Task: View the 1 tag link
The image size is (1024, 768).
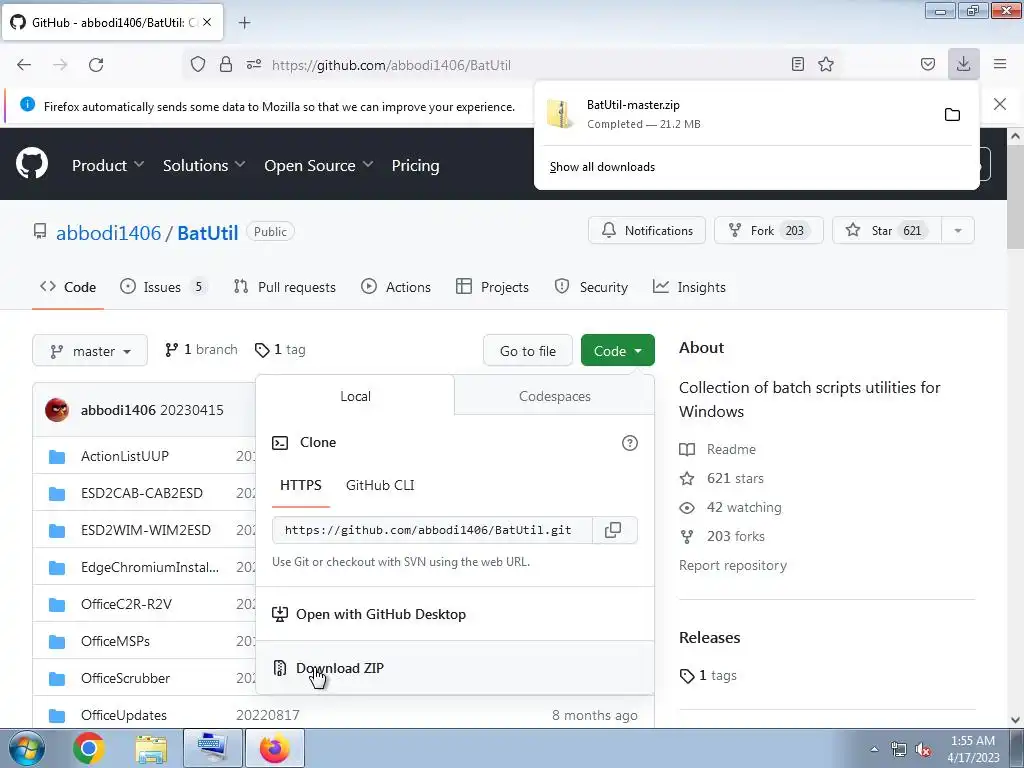Action: [280, 350]
